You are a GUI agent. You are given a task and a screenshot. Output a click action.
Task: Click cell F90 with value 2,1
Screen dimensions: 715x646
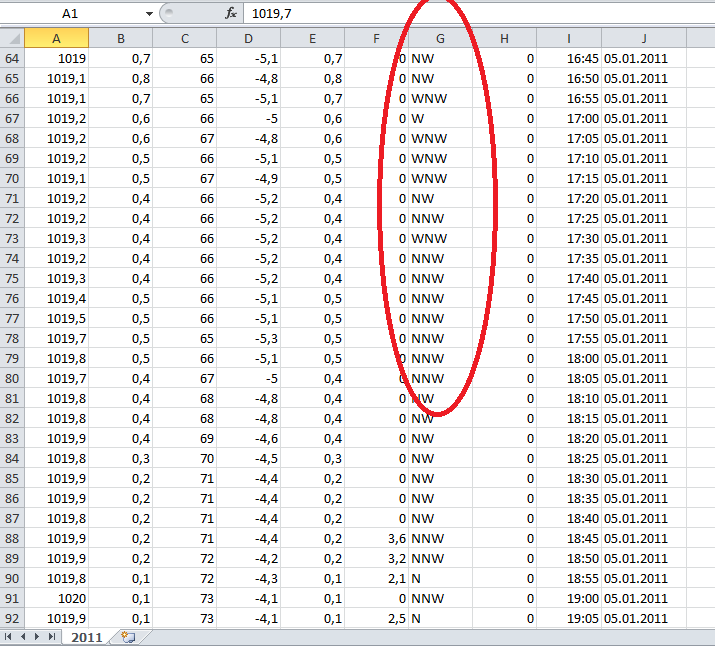(x=377, y=579)
